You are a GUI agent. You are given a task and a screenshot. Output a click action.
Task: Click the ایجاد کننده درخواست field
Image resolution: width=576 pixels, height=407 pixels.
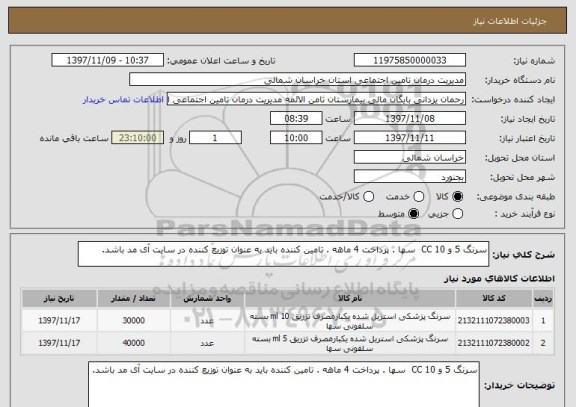pyautogui.click(x=316, y=99)
